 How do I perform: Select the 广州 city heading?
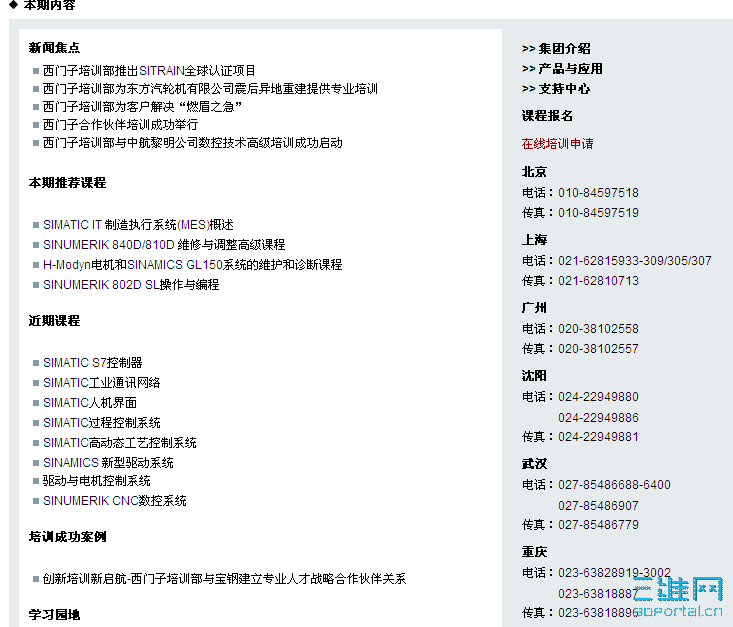pos(534,308)
